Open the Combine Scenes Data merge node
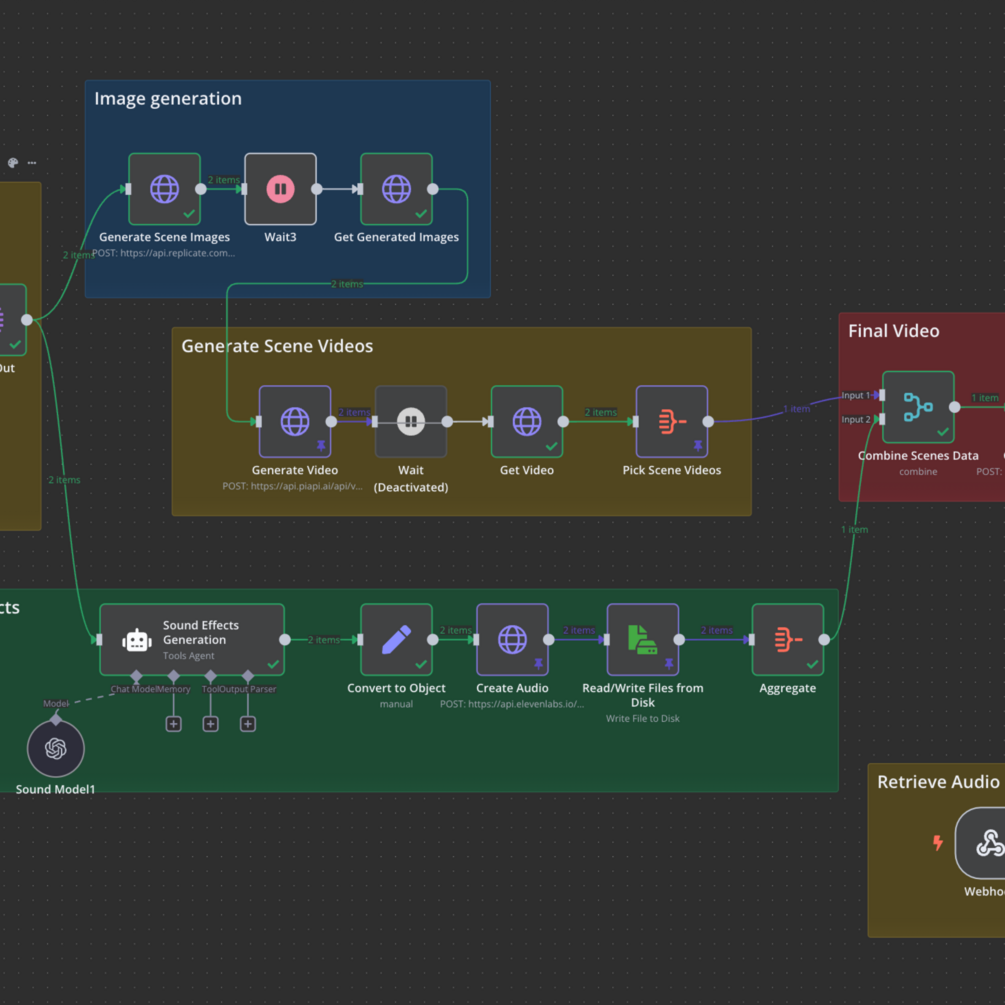 [918, 407]
